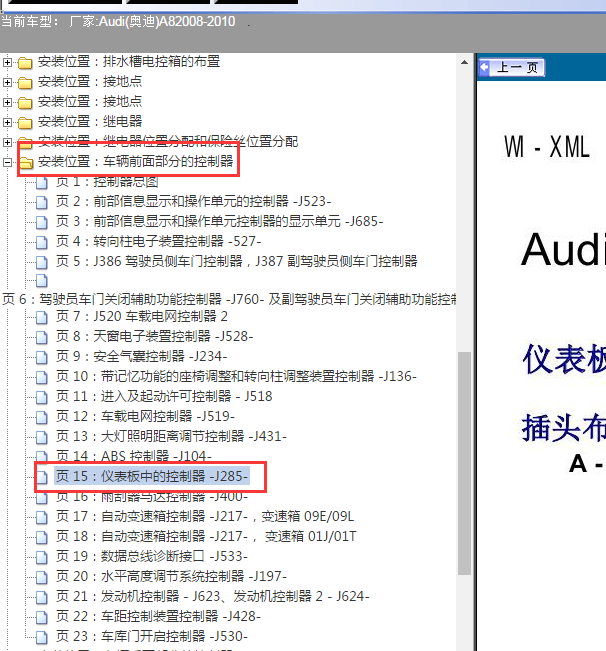The height and width of the screenshot is (651, 606).
Task: Open 页 21 发动机控制器 - J623
Action: [213, 596]
